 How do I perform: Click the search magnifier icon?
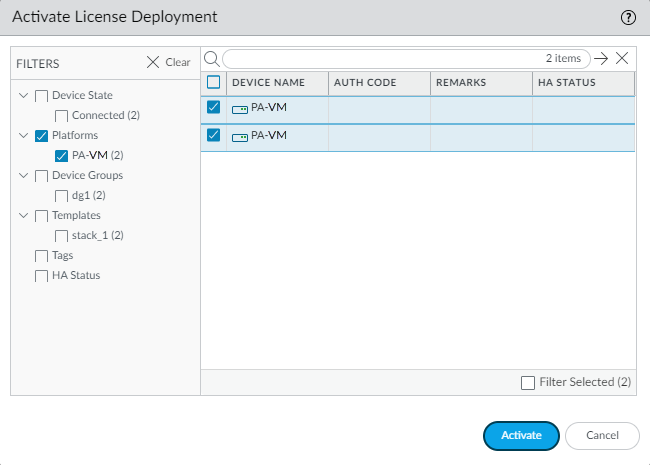point(211,59)
